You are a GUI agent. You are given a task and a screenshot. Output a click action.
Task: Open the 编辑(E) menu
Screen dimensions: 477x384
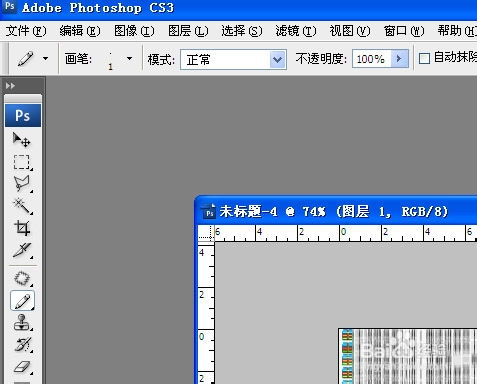tap(80, 31)
